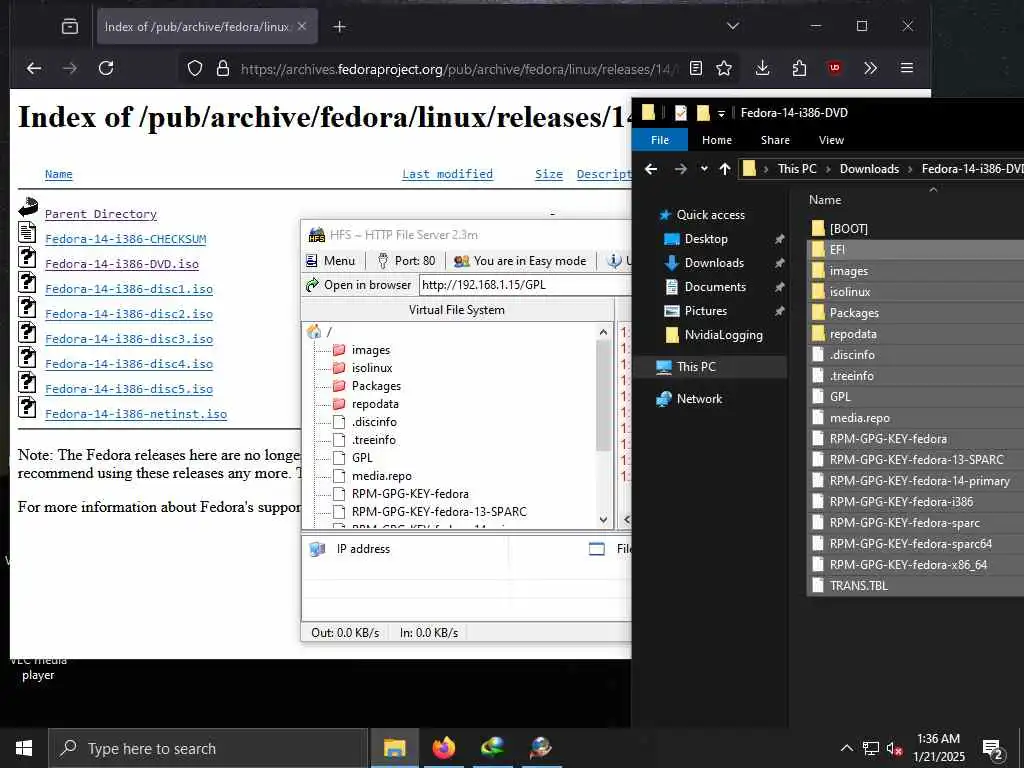Select HFS root home node
This screenshot has height=768, width=1024.
coord(319,332)
